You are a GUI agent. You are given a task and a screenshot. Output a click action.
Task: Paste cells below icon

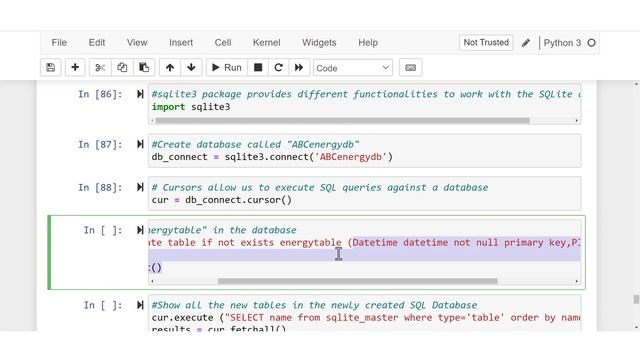click(144, 67)
